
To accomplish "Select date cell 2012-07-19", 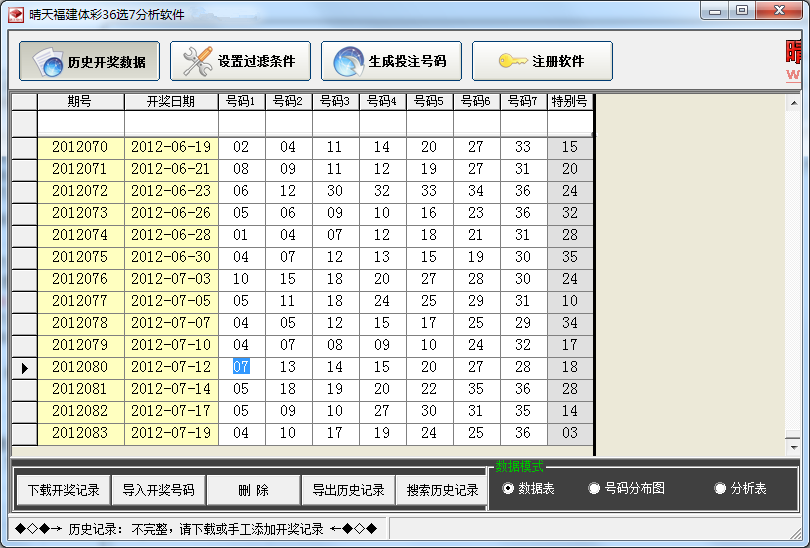I will (x=171, y=433).
